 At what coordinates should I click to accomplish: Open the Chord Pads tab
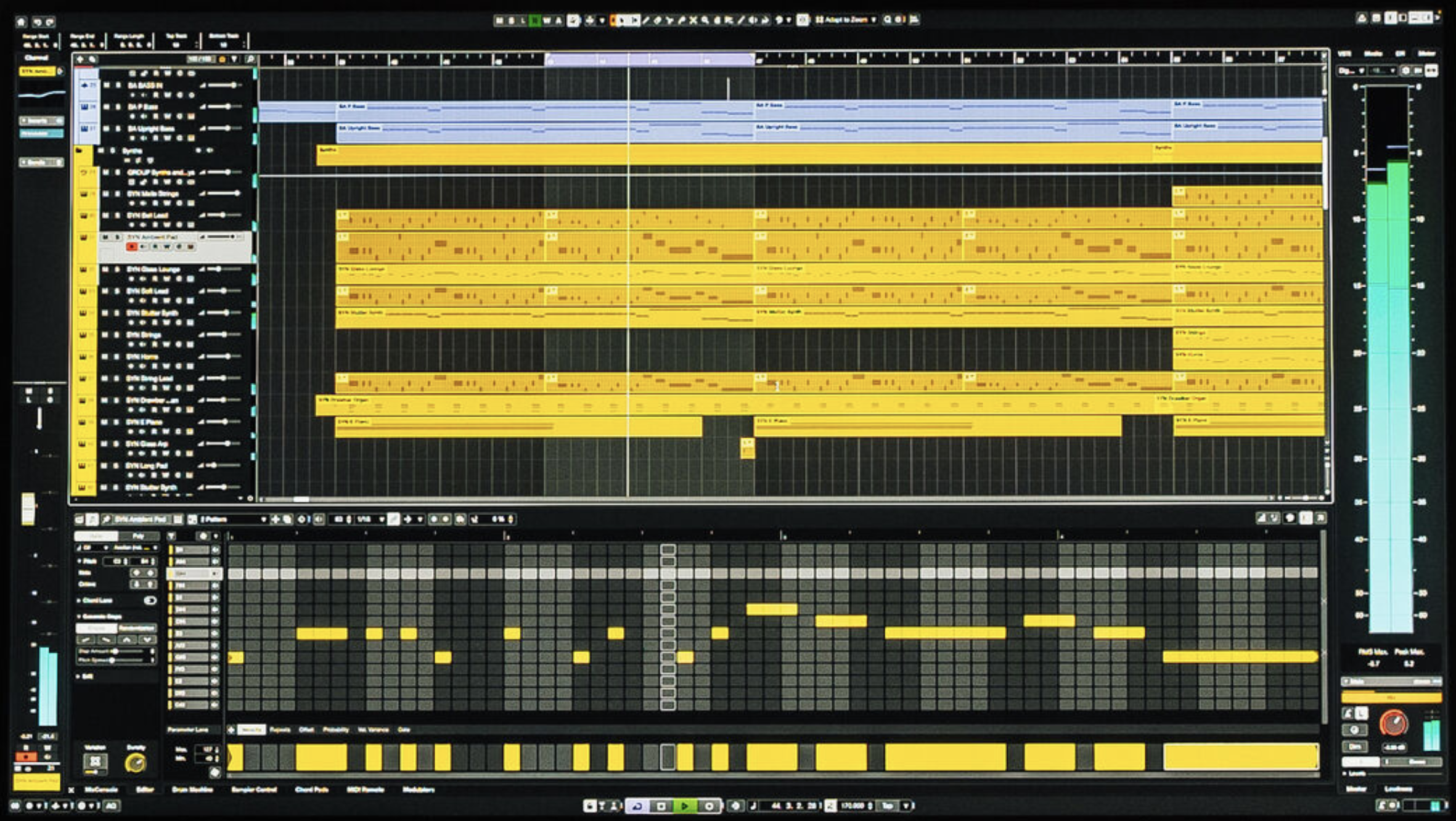[x=313, y=791]
